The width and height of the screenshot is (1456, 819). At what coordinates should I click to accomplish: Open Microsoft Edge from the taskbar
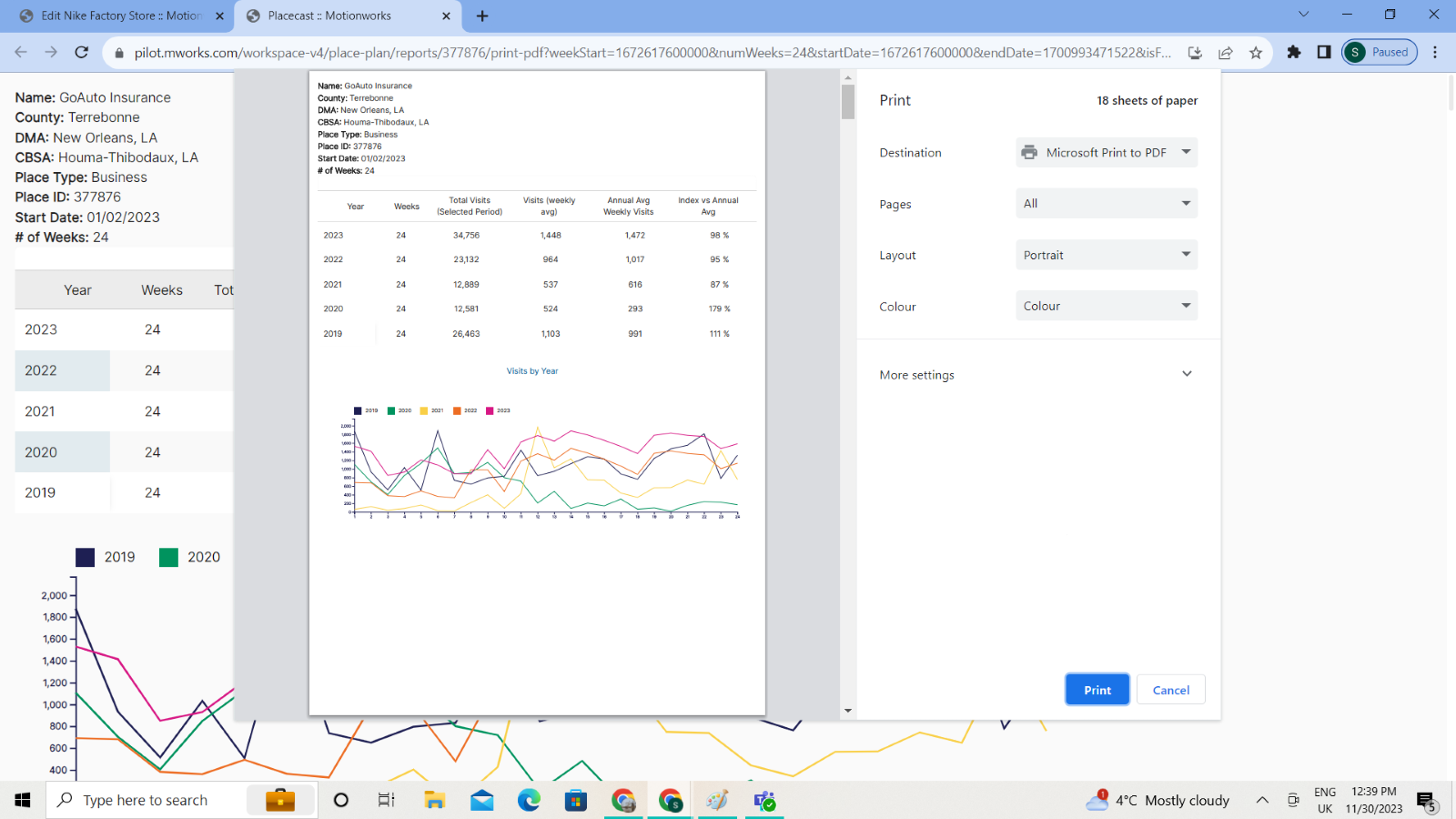click(529, 800)
